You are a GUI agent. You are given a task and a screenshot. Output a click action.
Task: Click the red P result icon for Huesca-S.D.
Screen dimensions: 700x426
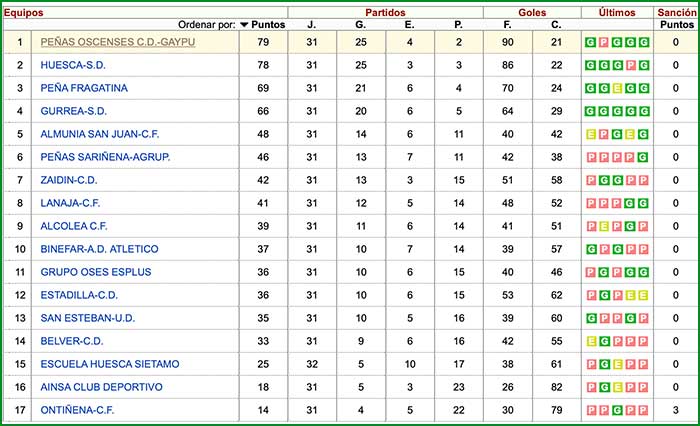click(630, 65)
